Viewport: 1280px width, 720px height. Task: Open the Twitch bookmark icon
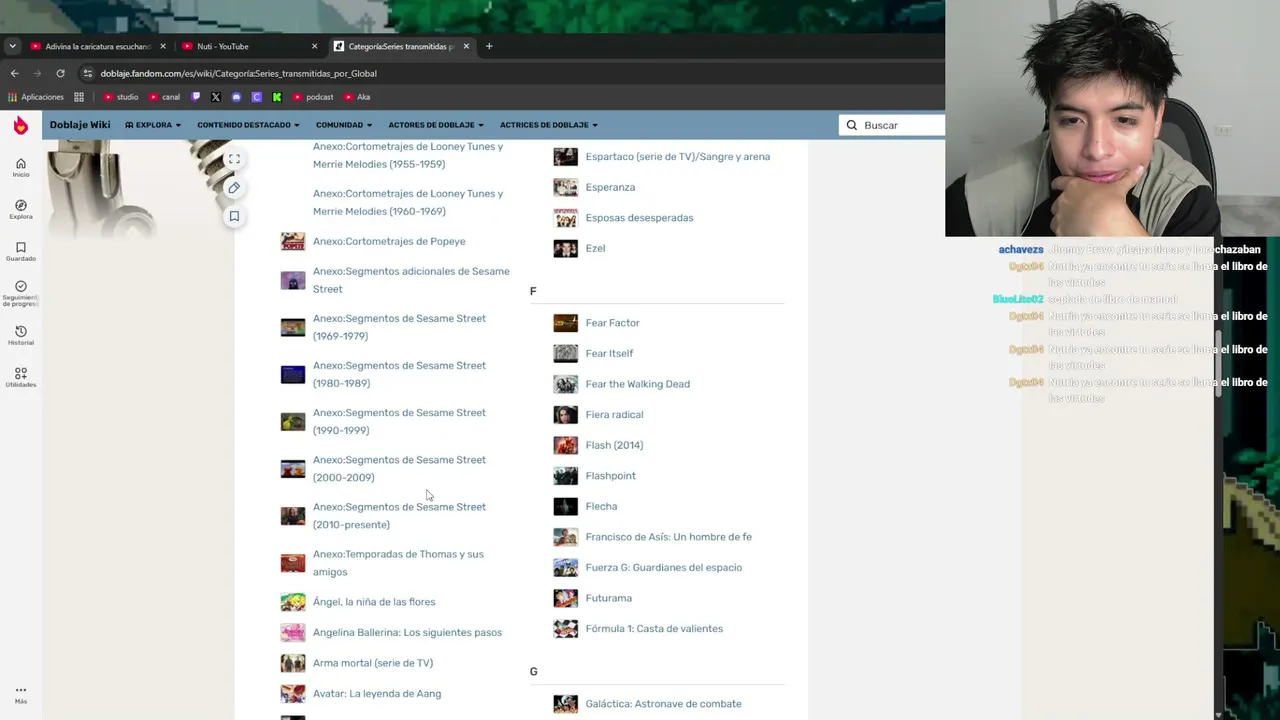(196, 97)
